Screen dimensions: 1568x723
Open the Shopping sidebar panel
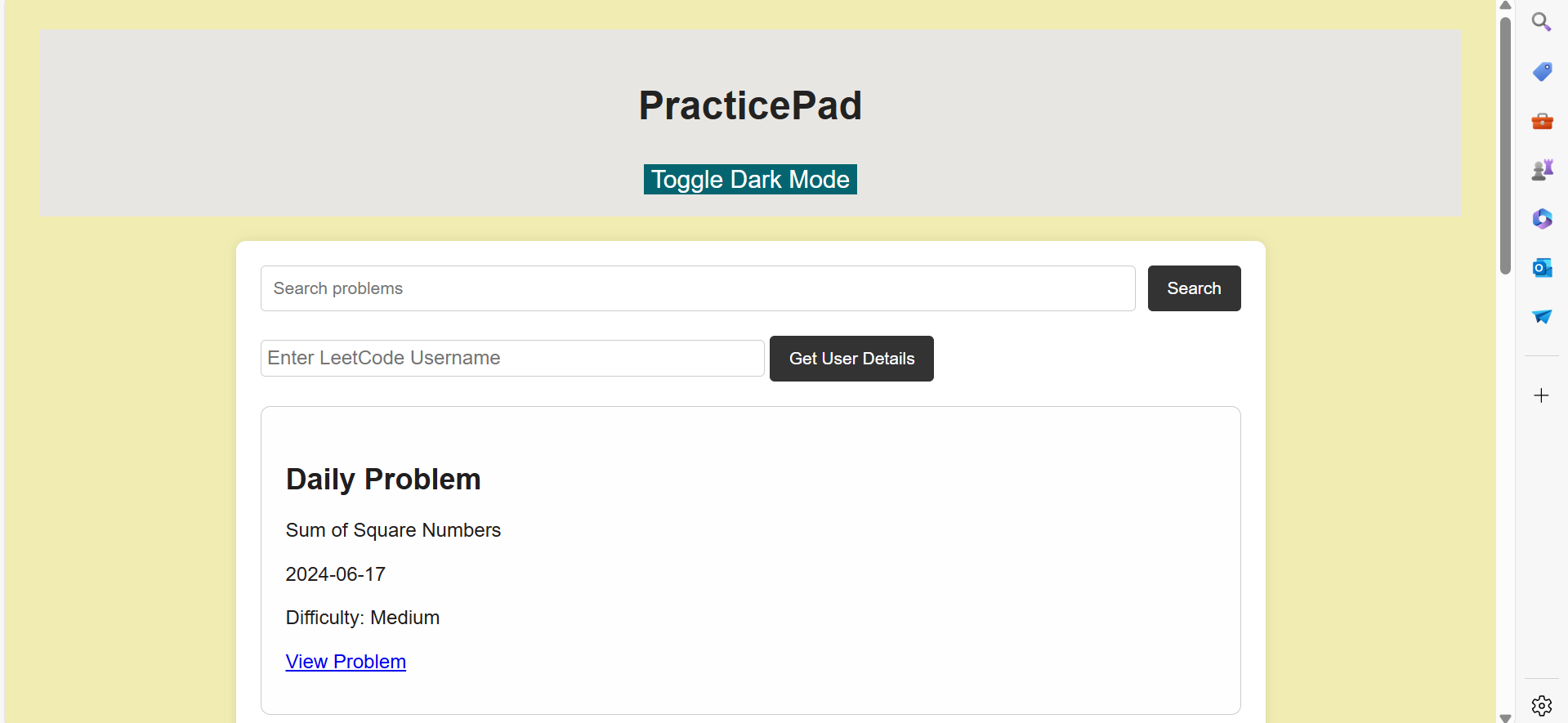1541,71
